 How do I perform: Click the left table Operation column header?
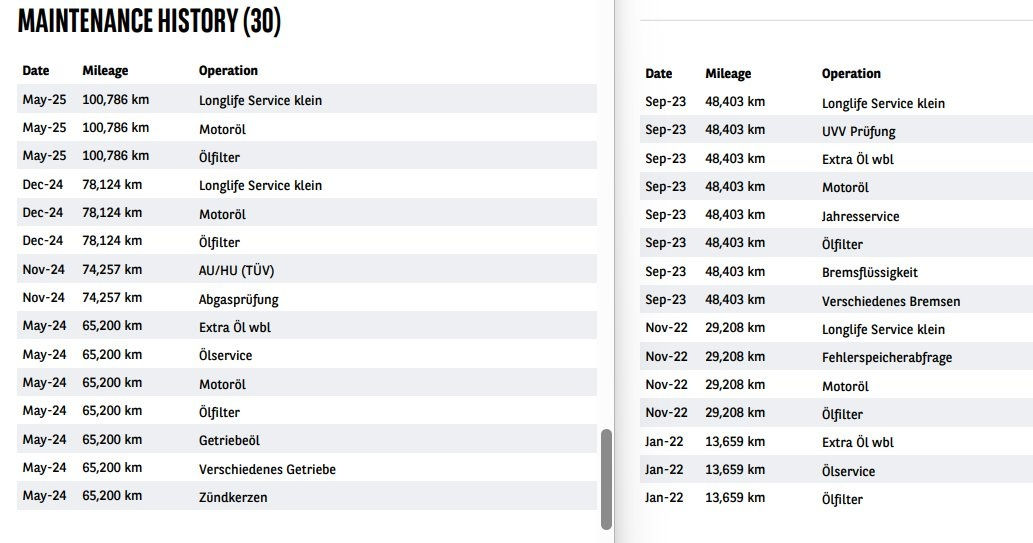click(229, 71)
